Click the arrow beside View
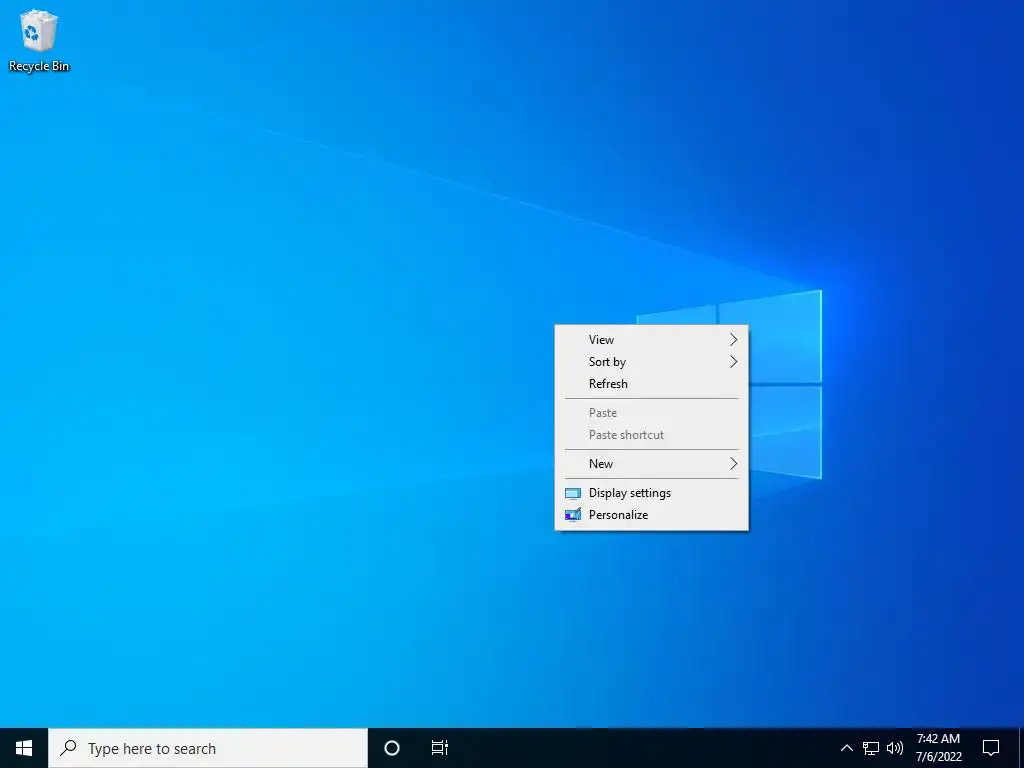1024x768 pixels. pos(733,340)
